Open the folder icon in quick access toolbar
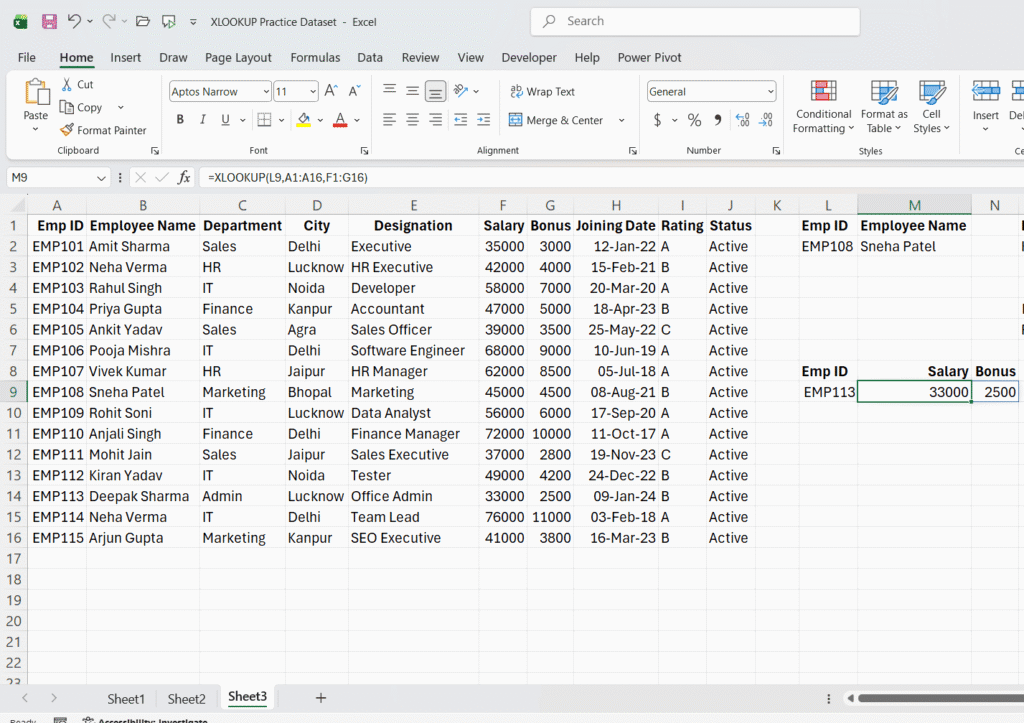Viewport: 1024px width, 723px height. tap(142, 21)
